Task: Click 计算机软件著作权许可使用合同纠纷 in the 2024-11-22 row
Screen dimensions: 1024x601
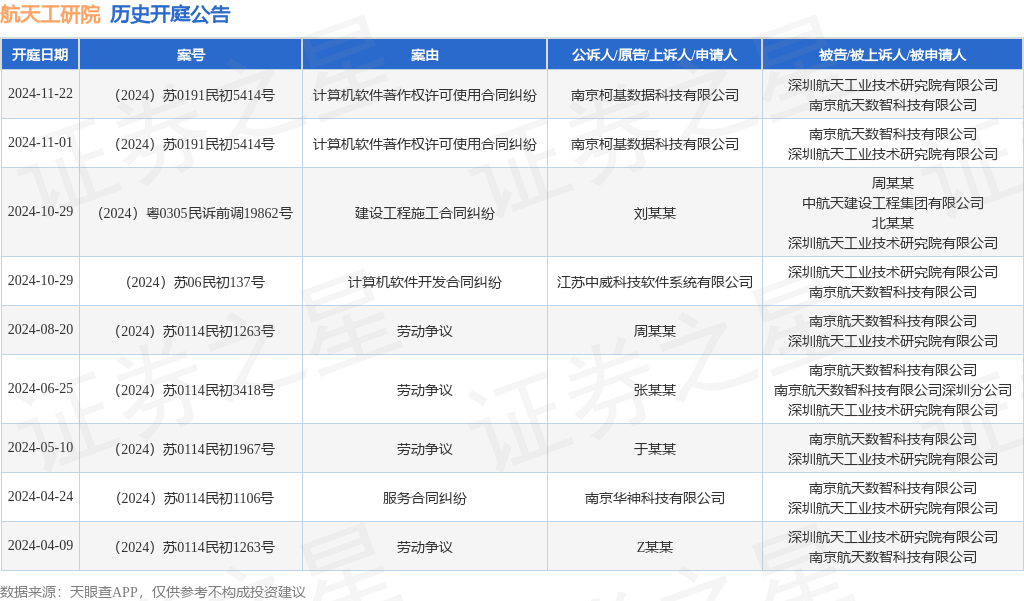Action: pos(424,95)
